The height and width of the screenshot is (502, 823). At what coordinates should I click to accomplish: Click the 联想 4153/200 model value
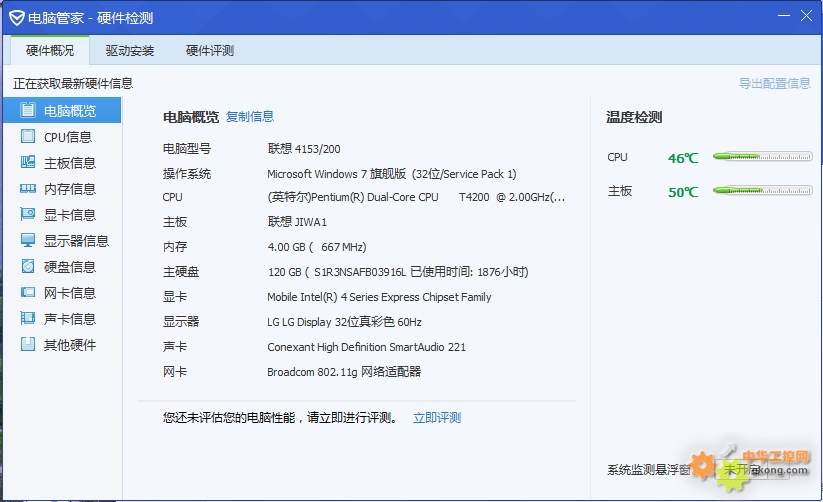pos(304,149)
